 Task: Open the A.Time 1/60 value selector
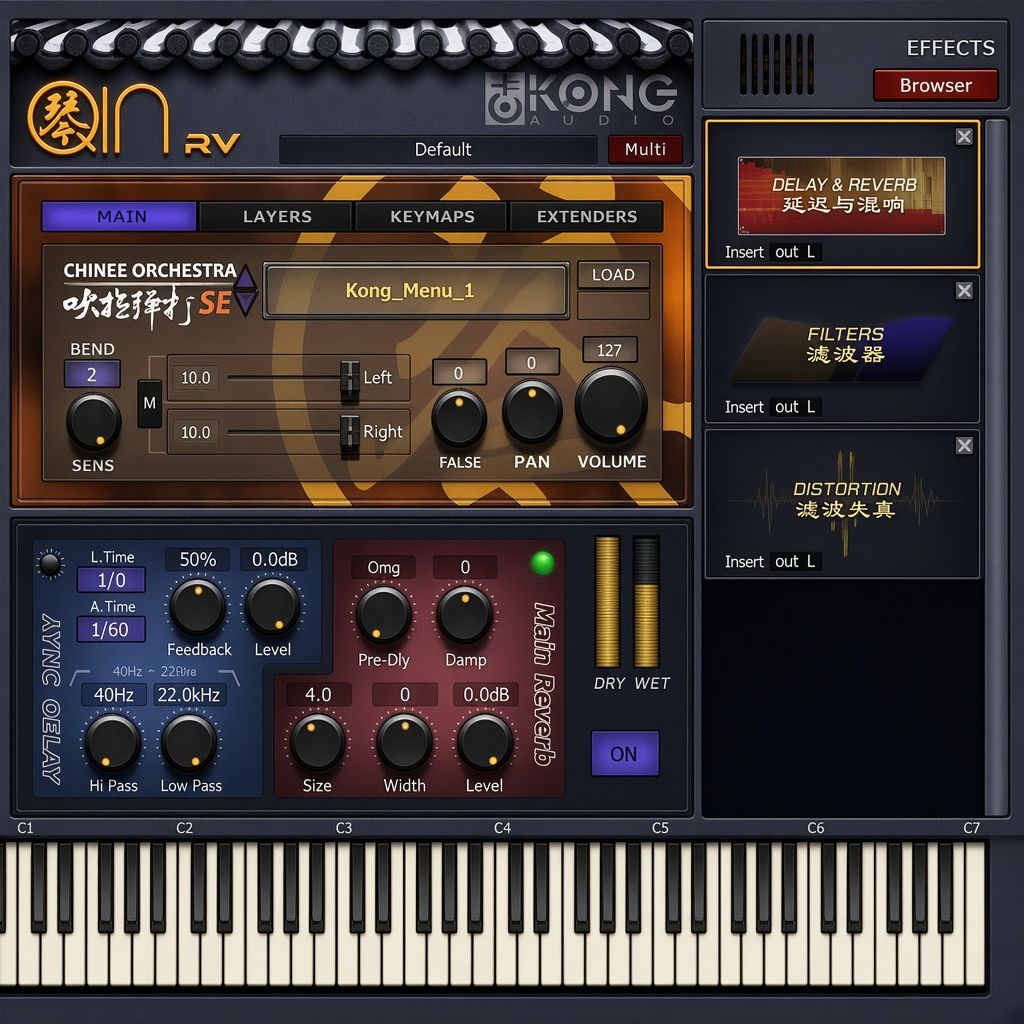pos(112,630)
